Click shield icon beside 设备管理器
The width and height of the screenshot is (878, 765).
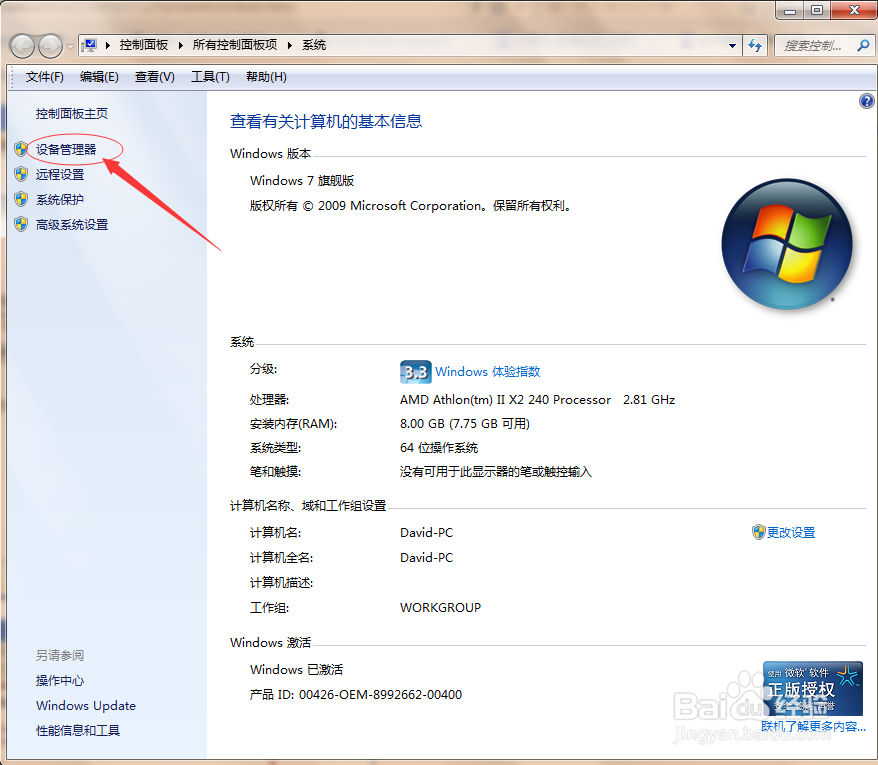tap(21, 149)
